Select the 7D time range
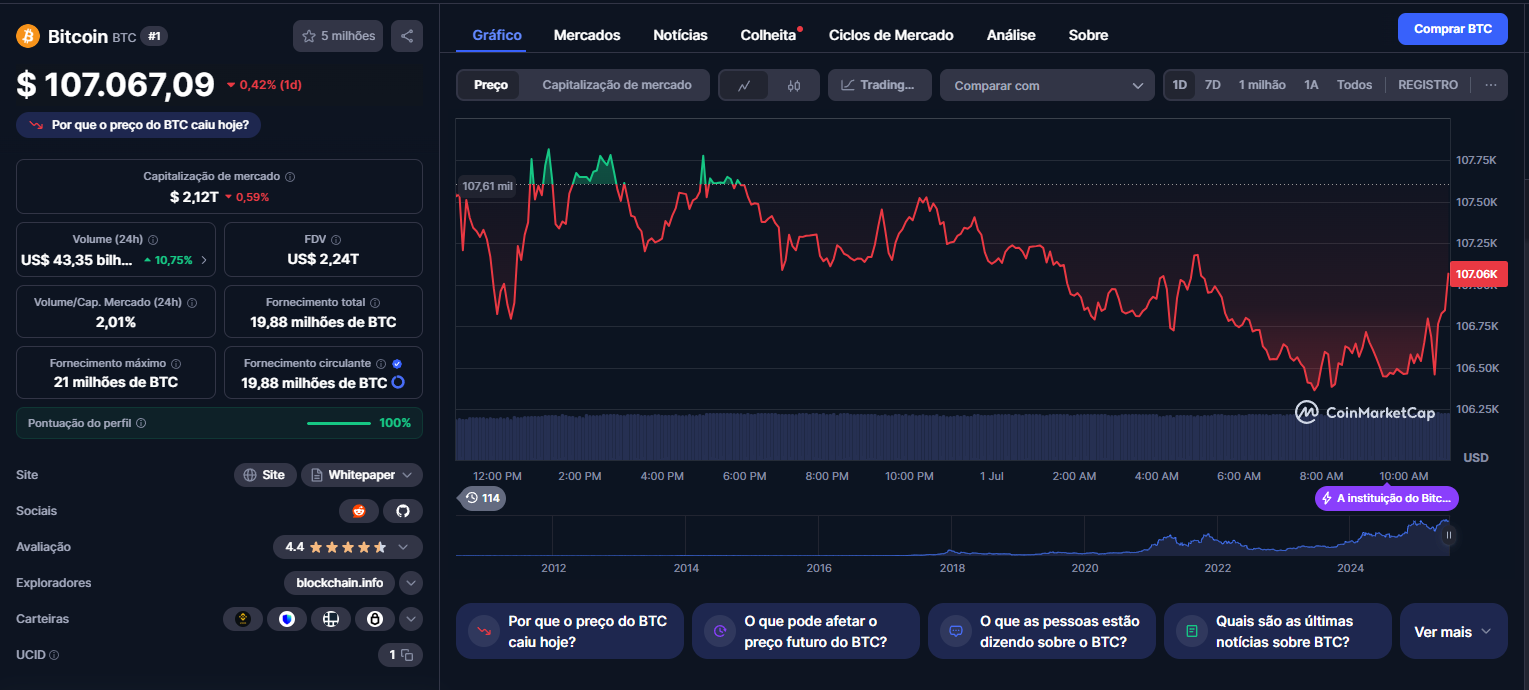The image size is (1529, 690). point(1213,85)
